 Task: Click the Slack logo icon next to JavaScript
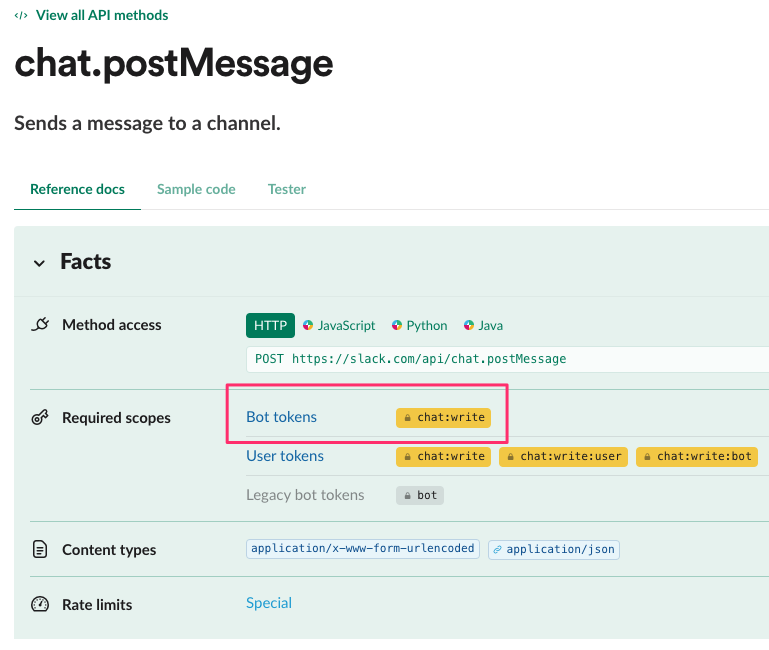tap(308, 325)
